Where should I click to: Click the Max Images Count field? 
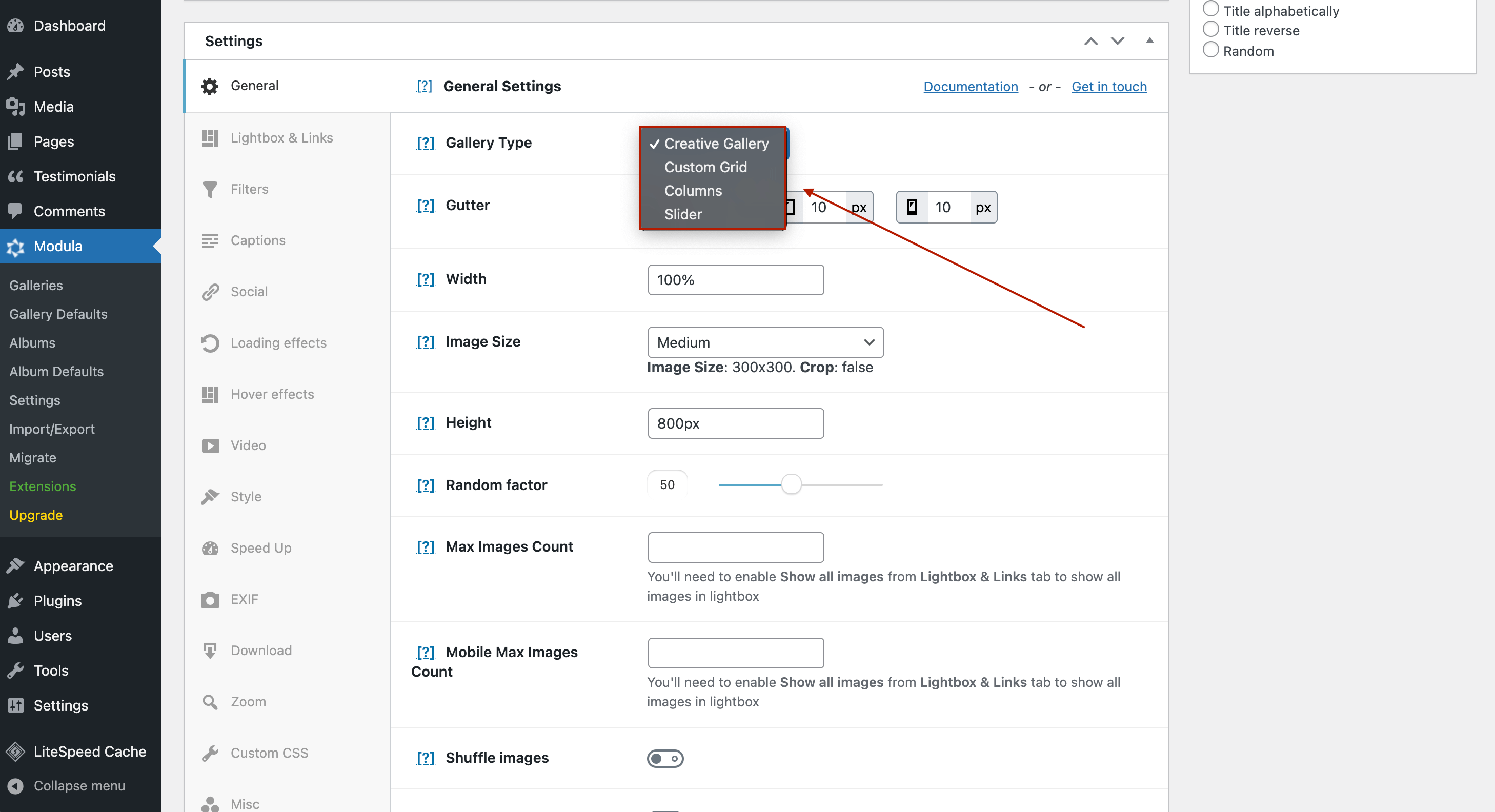(x=735, y=547)
